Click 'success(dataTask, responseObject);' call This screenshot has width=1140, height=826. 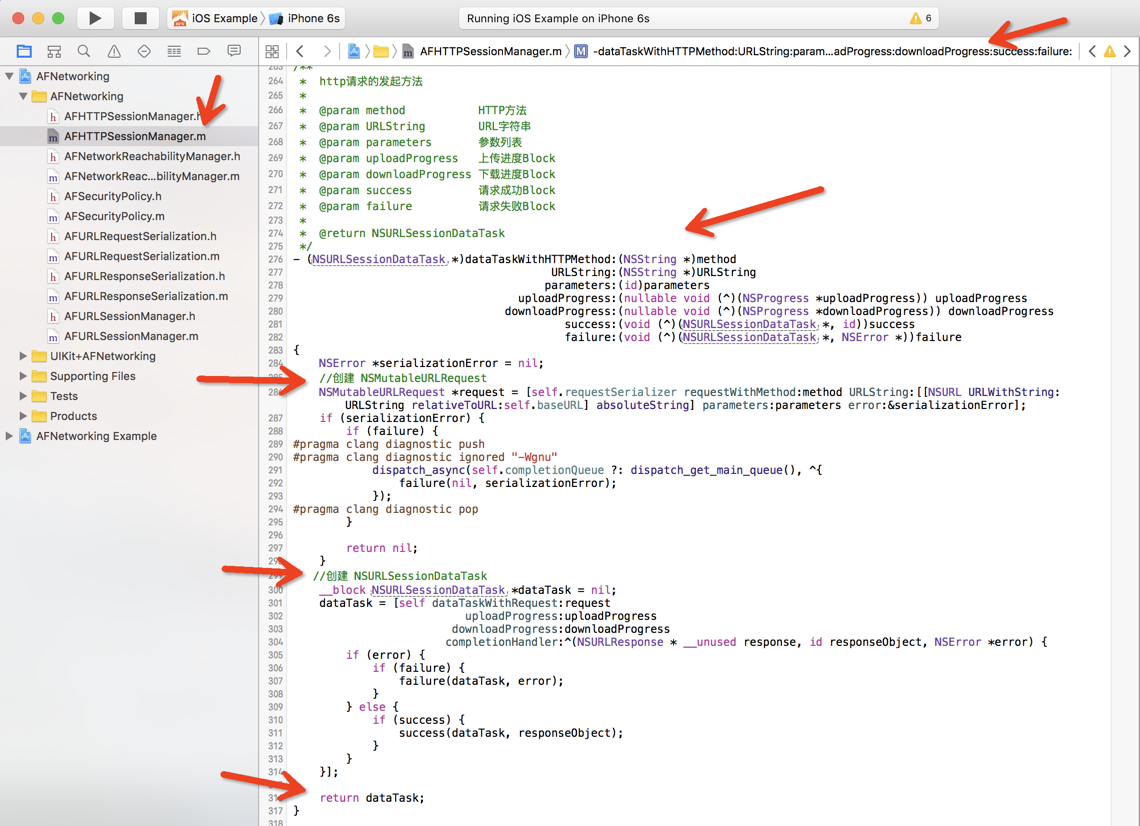click(510, 733)
